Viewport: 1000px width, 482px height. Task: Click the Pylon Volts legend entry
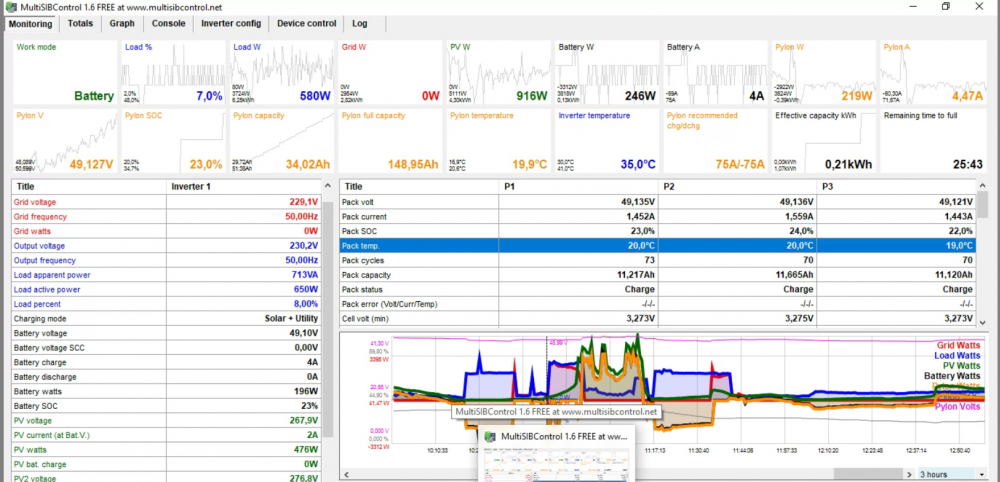[x=957, y=406]
